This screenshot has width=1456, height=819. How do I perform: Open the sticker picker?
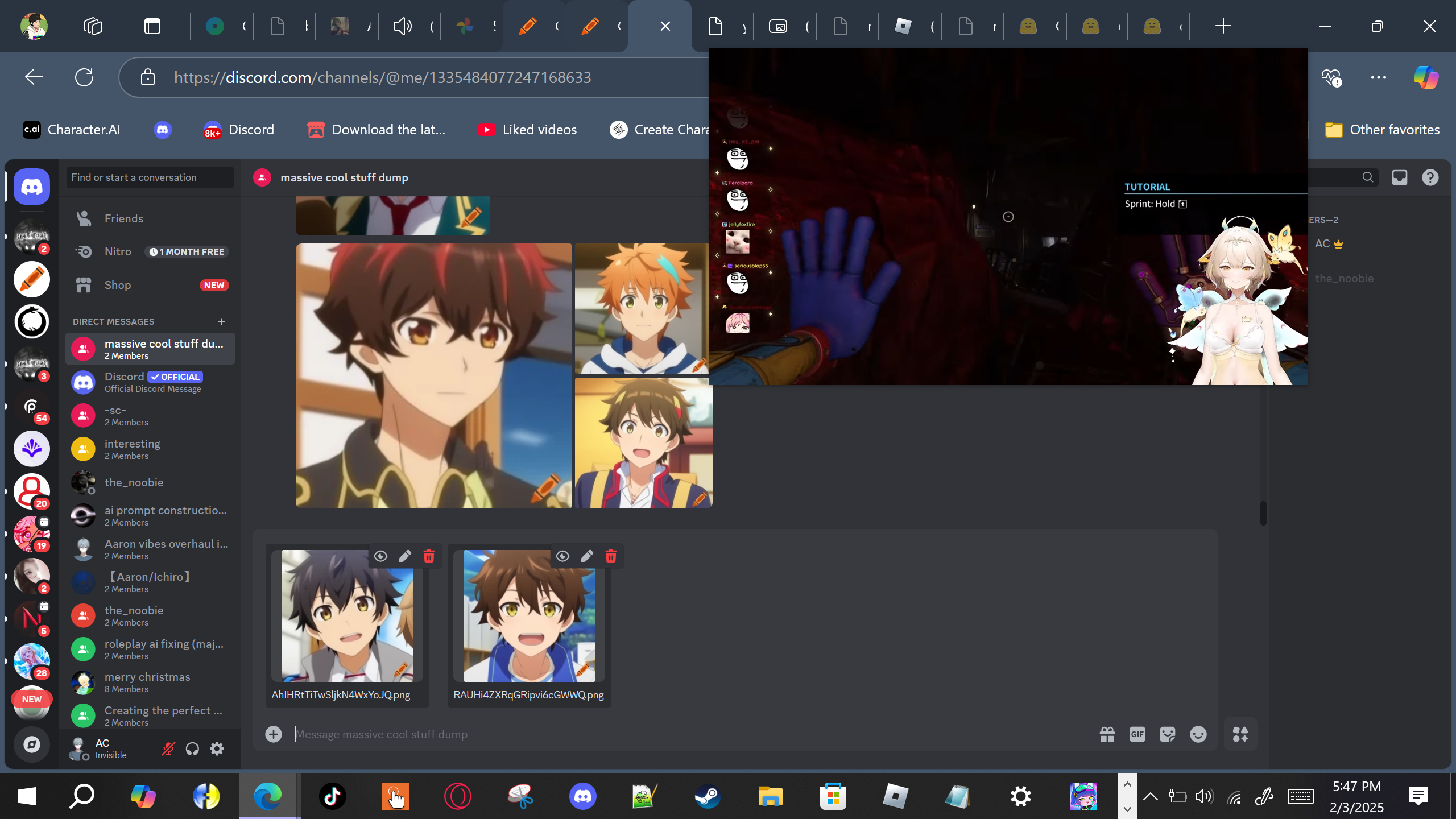(x=1168, y=734)
